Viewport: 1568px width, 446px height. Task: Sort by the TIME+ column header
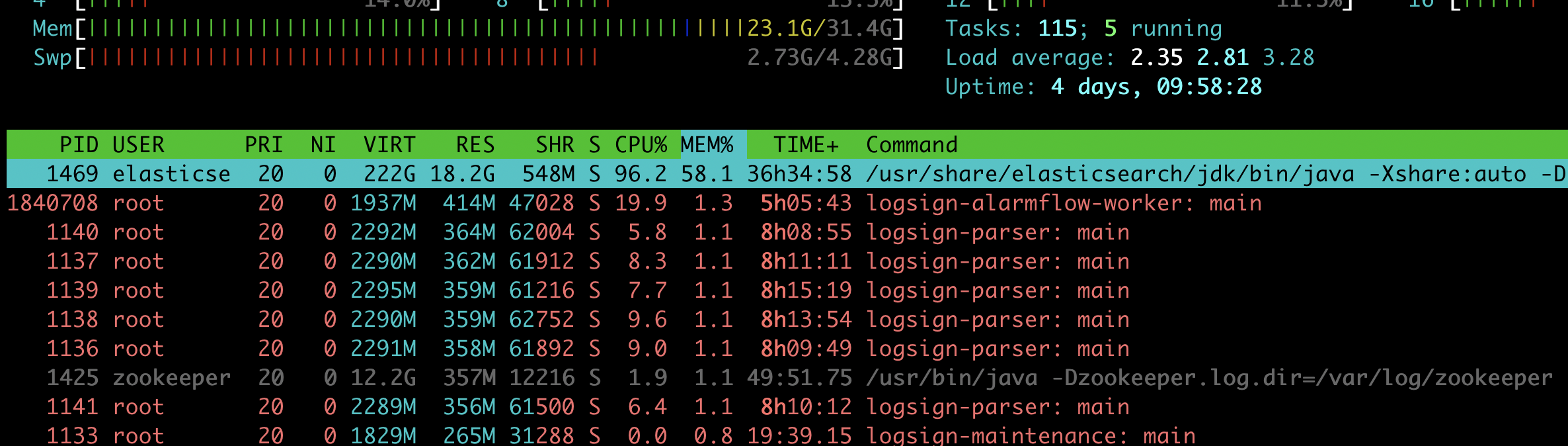tap(805, 144)
